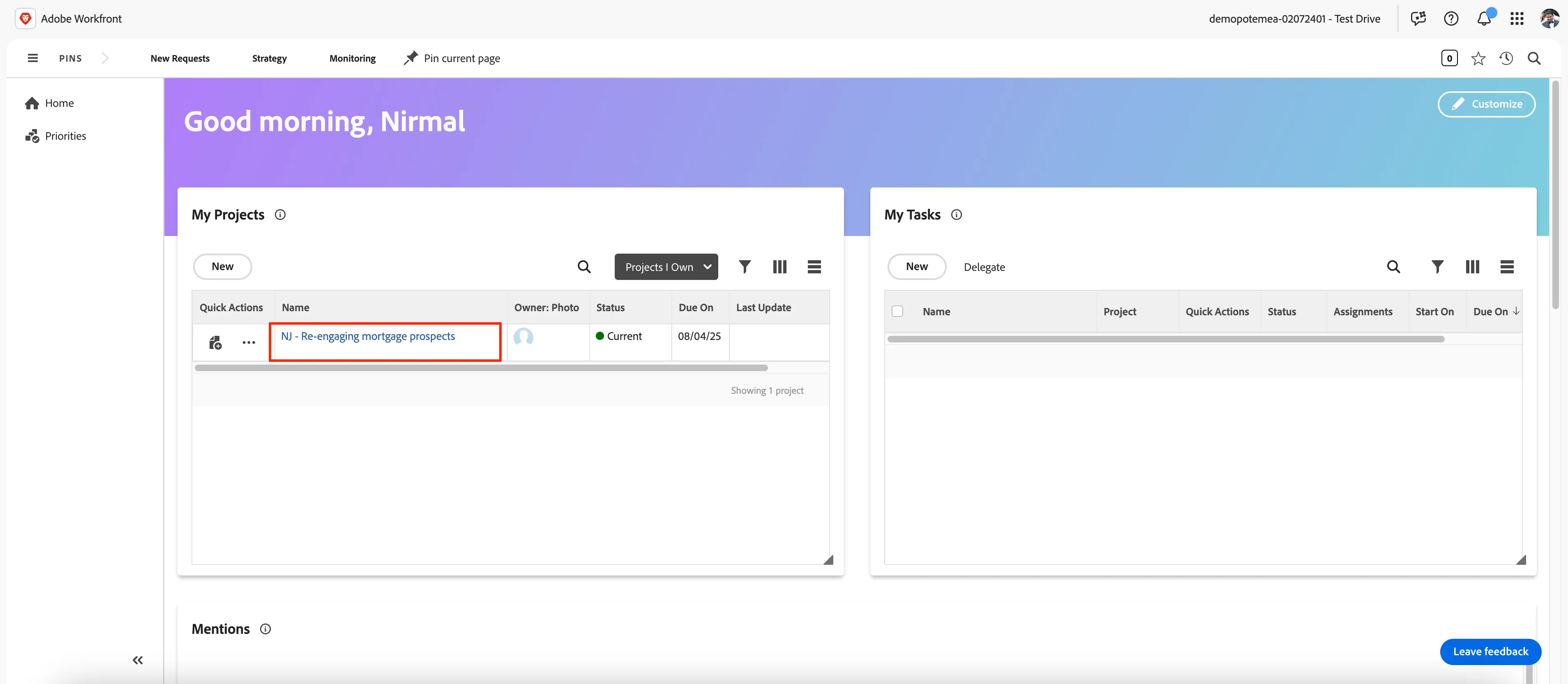Show info tooltip for My Tasks
The image size is (1568, 684).
[x=956, y=215]
